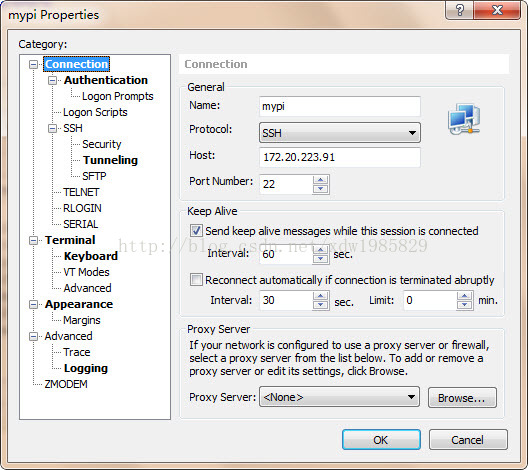This screenshot has height=470, width=528.
Task: Increase the Limit minutes spinner
Action: [x=465, y=296]
